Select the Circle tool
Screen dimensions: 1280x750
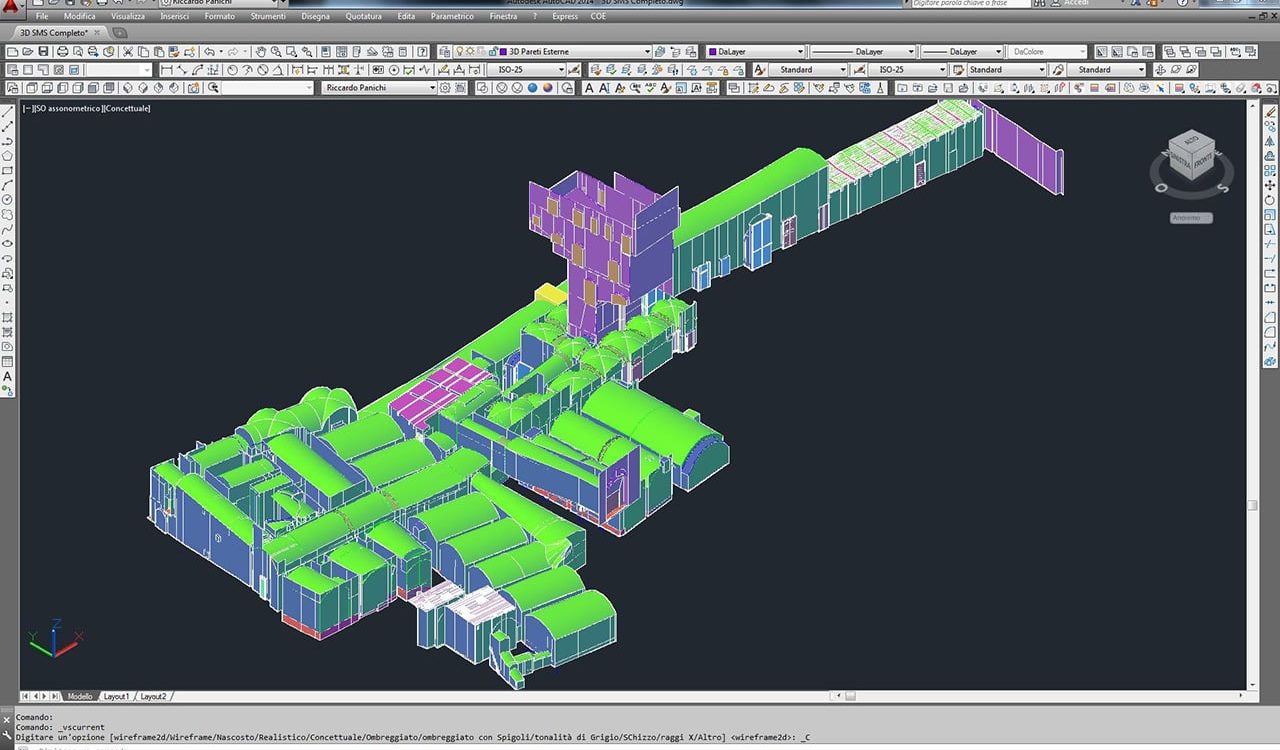coord(7,199)
